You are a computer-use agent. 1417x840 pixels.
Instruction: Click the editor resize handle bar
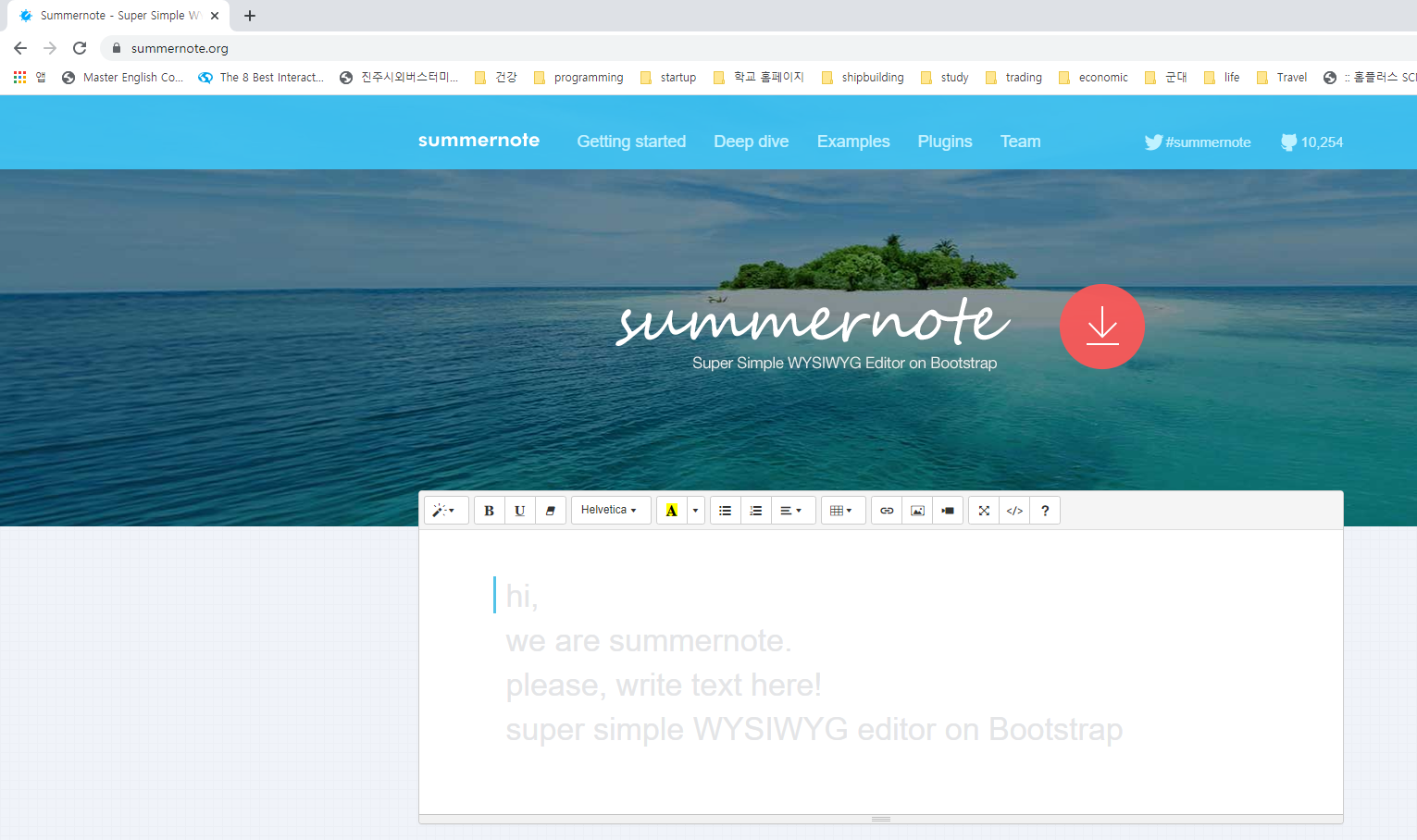880,819
